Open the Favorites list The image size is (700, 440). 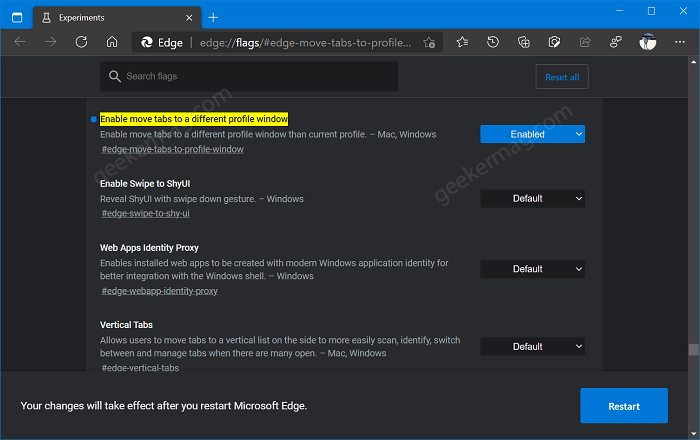[x=462, y=42]
